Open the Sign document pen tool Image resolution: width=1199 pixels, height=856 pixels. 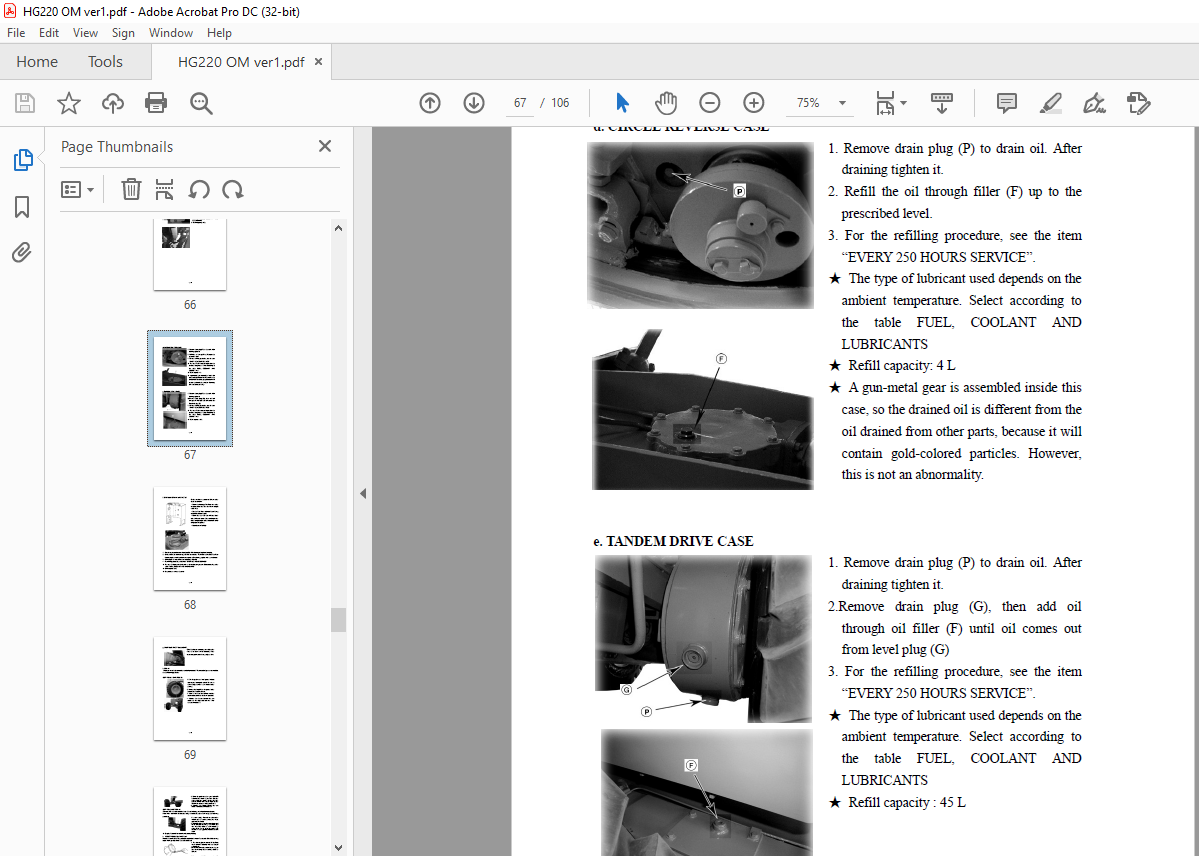coord(1095,103)
